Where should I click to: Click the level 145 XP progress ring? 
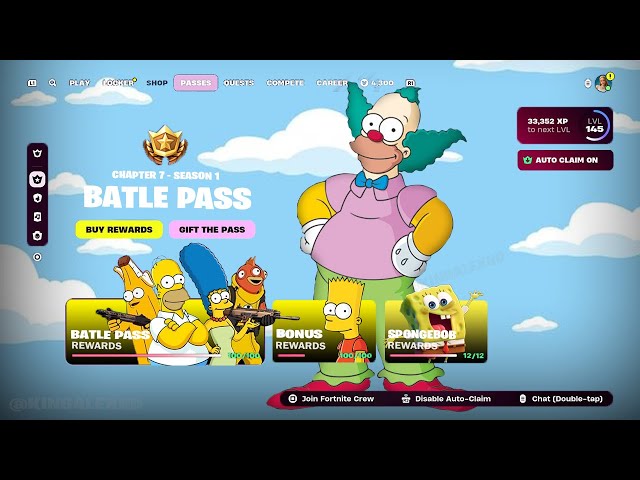click(595, 125)
